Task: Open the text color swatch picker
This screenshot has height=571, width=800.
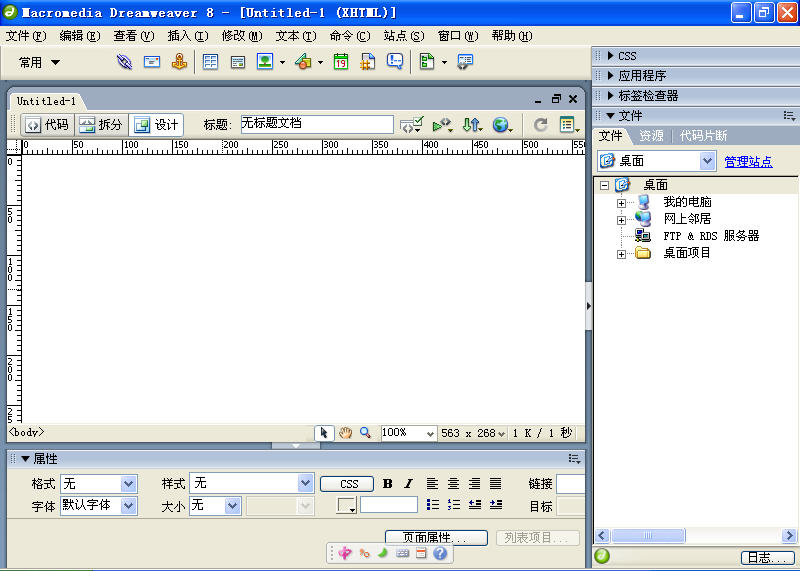Action: point(346,506)
